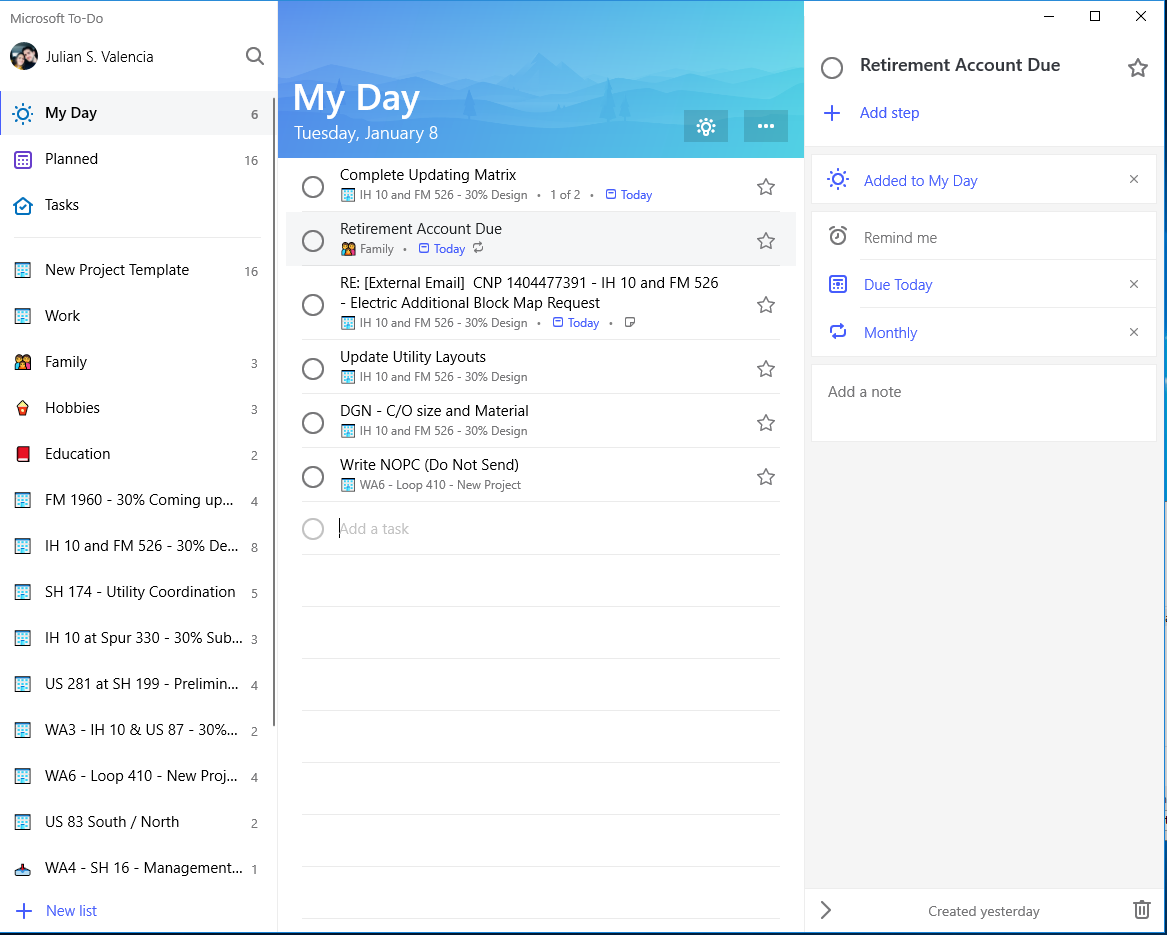Mark task important via detail pane star

1137,68
